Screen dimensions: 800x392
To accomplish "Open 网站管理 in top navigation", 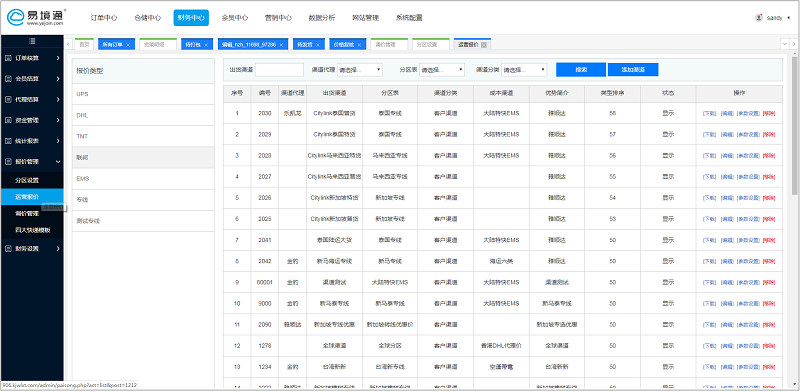I will pyautogui.click(x=365, y=18).
